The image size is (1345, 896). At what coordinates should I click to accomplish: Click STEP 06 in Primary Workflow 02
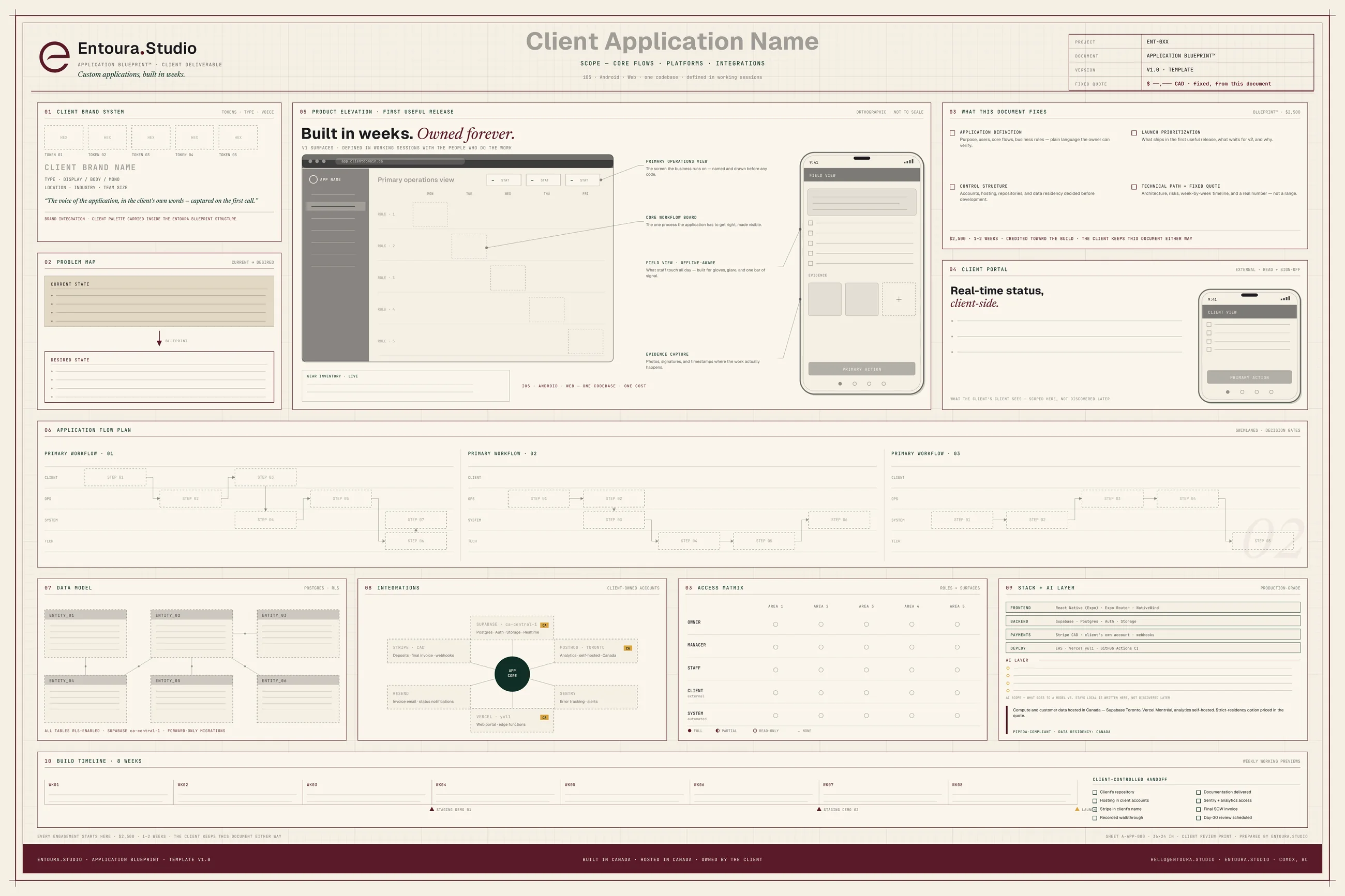(x=839, y=520)
